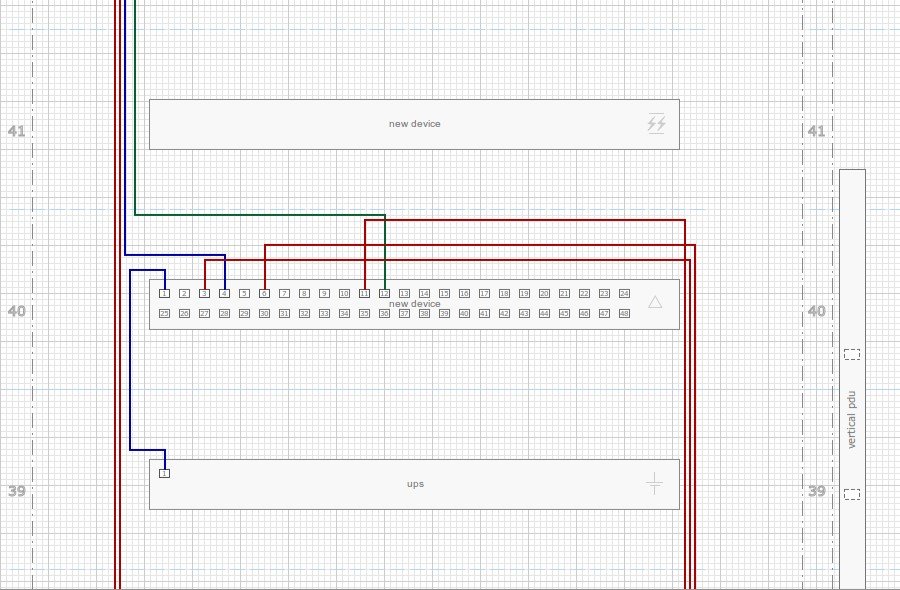Click port 24 on the switch
Viewport: 900px width, 590px height.
pos(624,293)
